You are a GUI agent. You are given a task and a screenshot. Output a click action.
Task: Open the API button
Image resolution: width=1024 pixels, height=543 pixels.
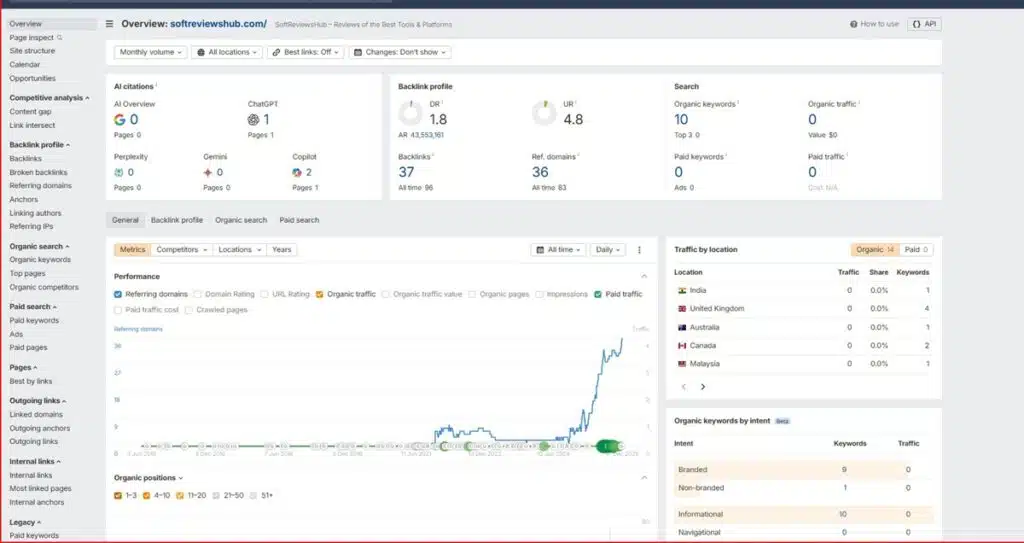(924, 24)
